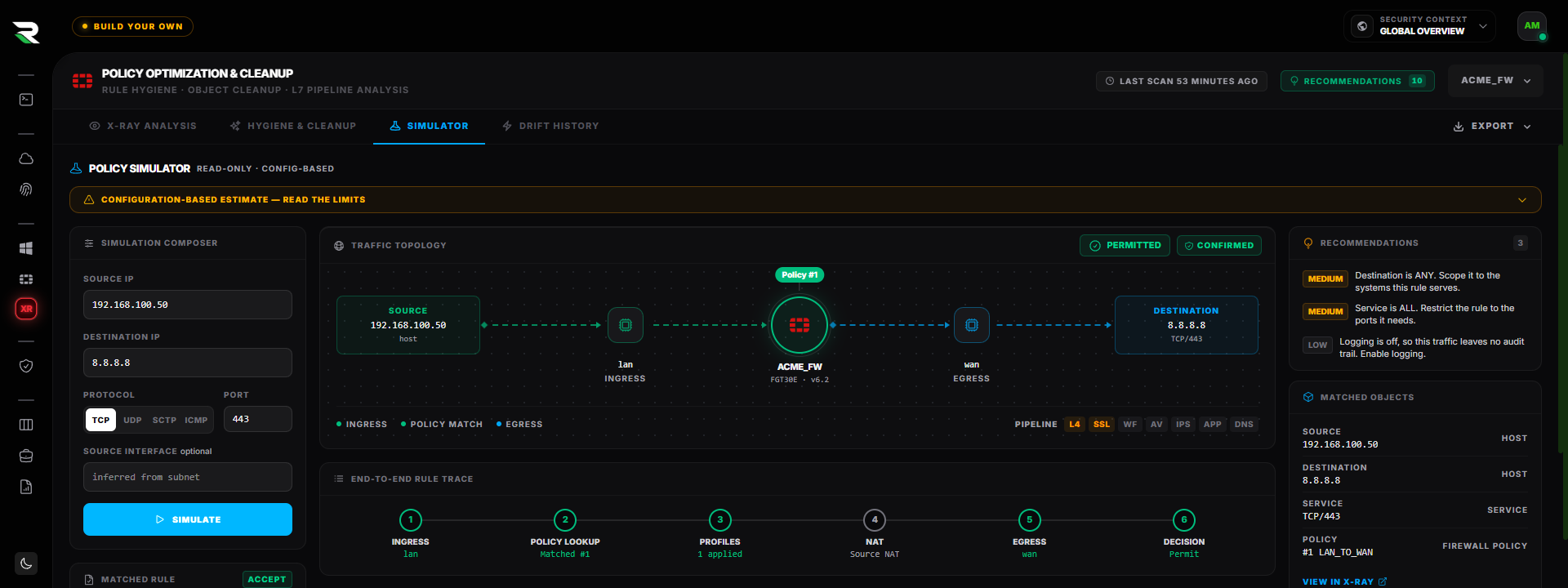Screen dimensions: 1568x588
Task: Open the columns layout sidebar icon
Action: (x=26, y=425)
